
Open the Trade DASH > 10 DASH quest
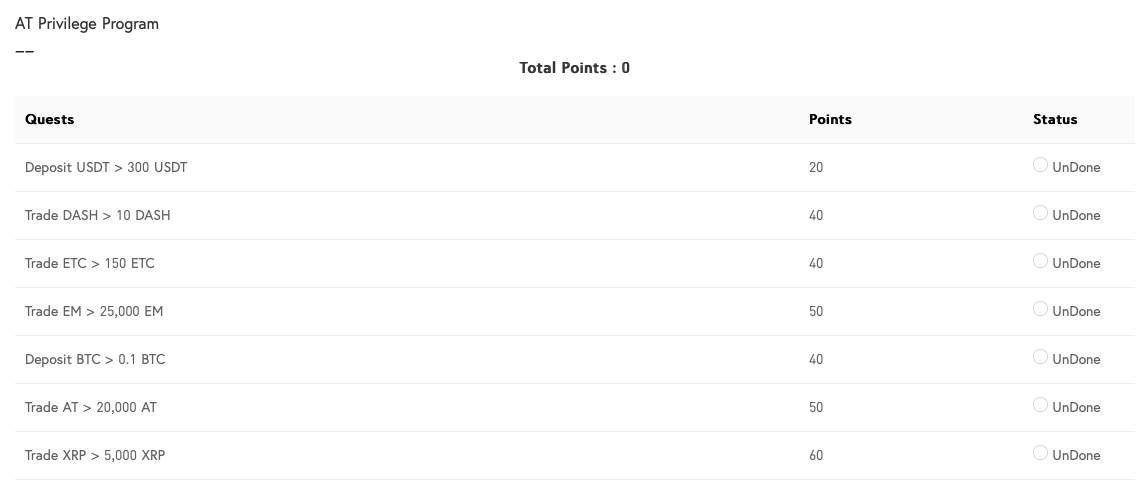[x=98, y=215]
